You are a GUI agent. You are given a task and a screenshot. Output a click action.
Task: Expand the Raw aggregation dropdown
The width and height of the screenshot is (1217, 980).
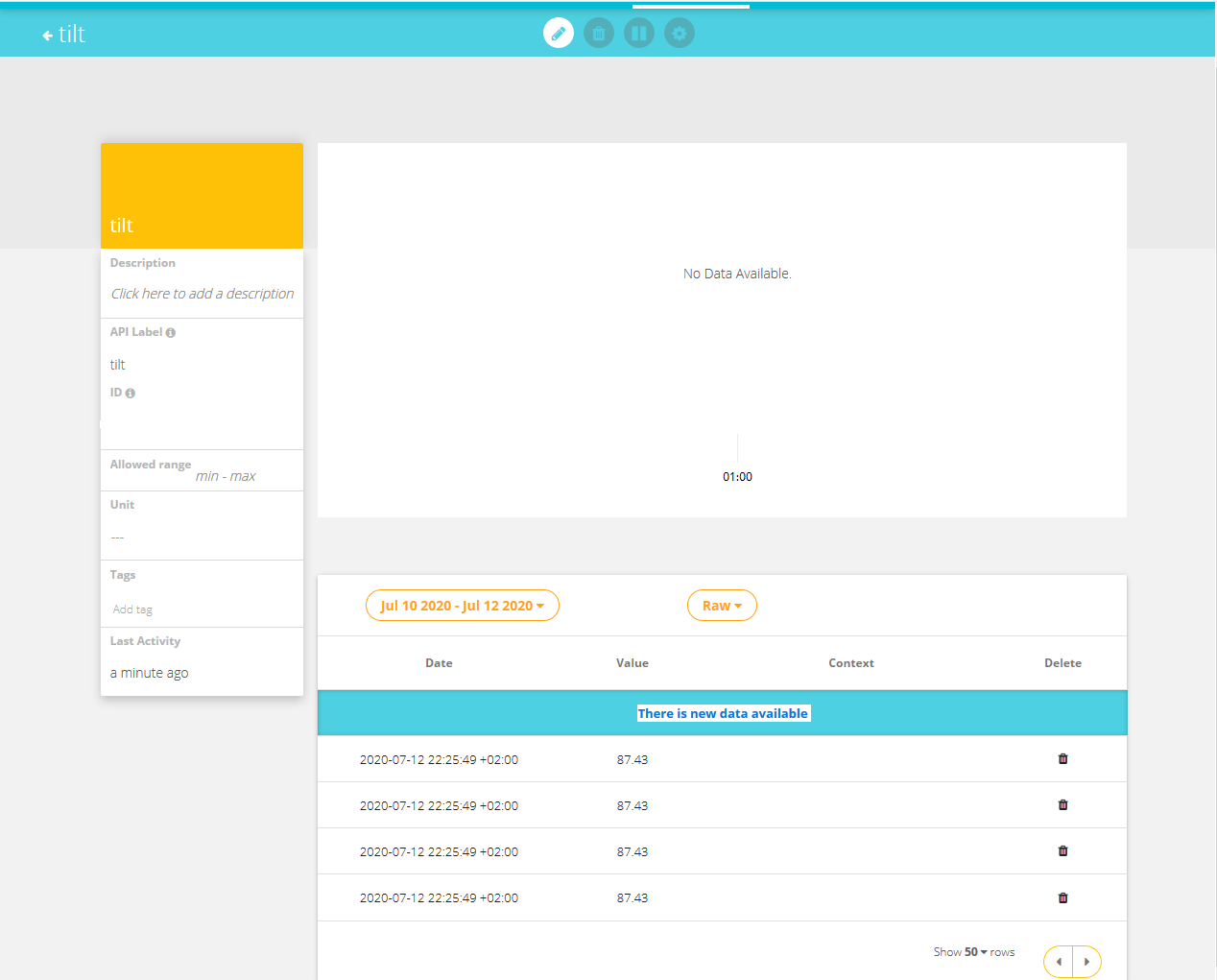[x=722, y=606]
